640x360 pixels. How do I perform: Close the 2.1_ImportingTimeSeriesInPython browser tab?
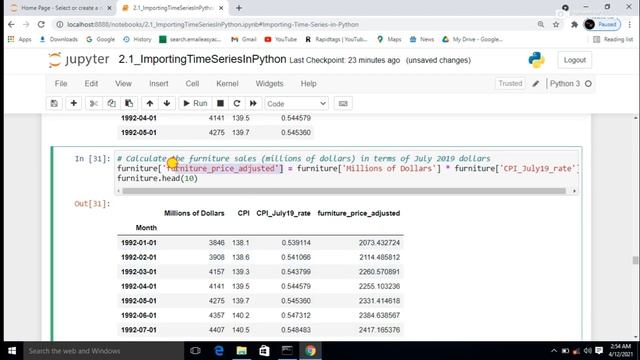(221, 8)
